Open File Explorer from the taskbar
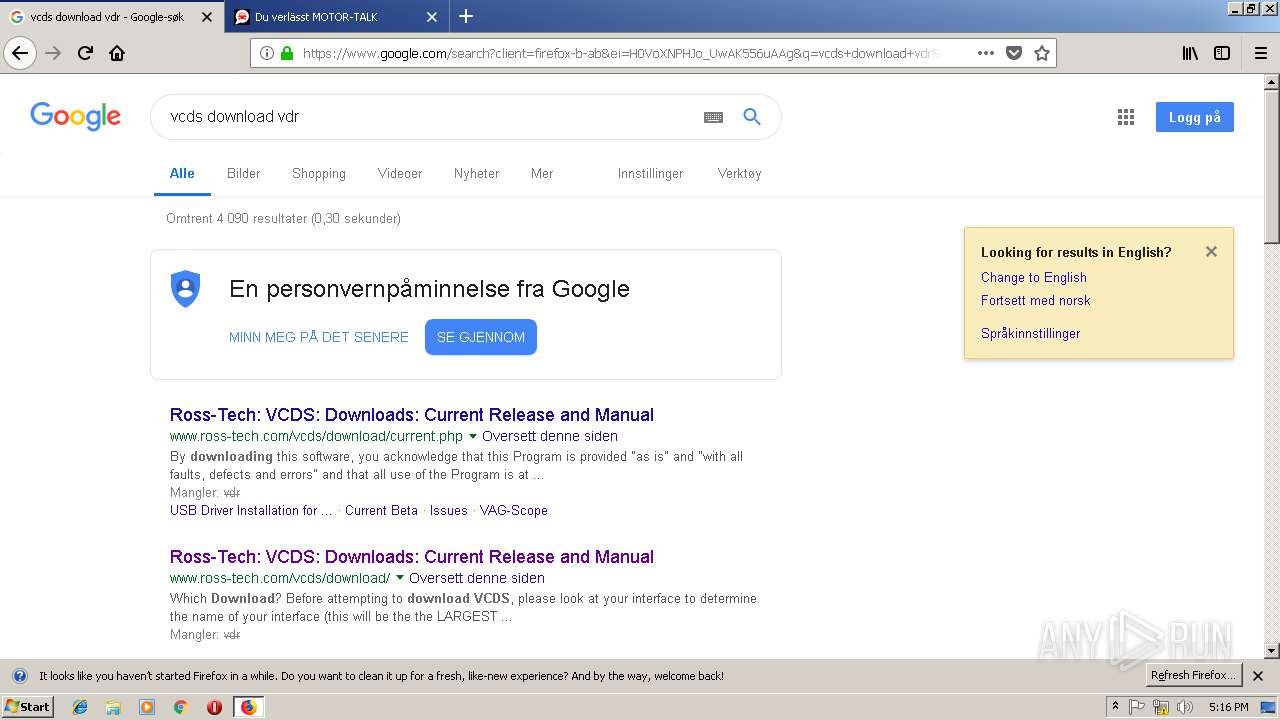This screenshot has width=1280, height=720. tap(113, 707)
